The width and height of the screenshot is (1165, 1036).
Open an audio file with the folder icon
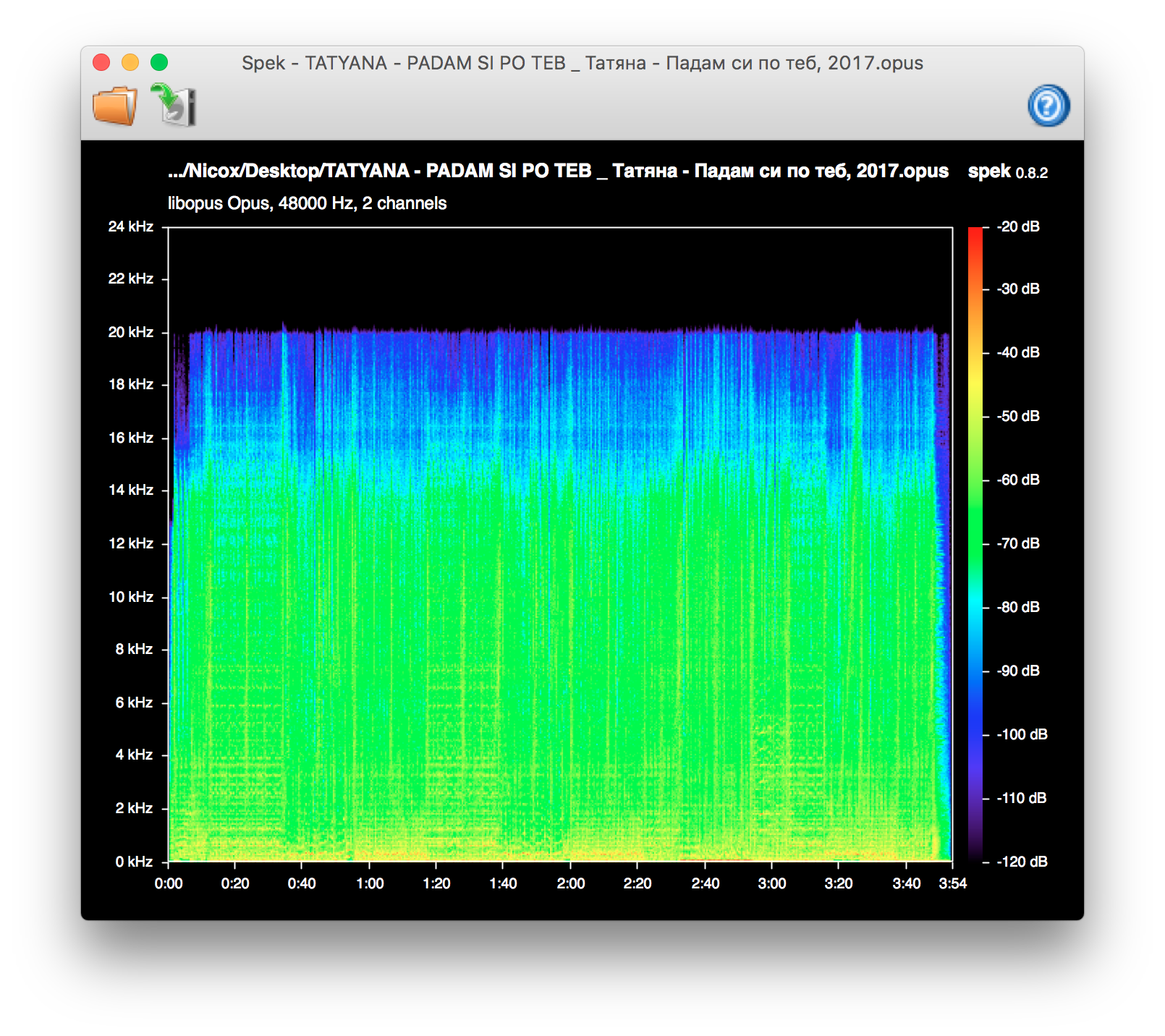point(114,106)
